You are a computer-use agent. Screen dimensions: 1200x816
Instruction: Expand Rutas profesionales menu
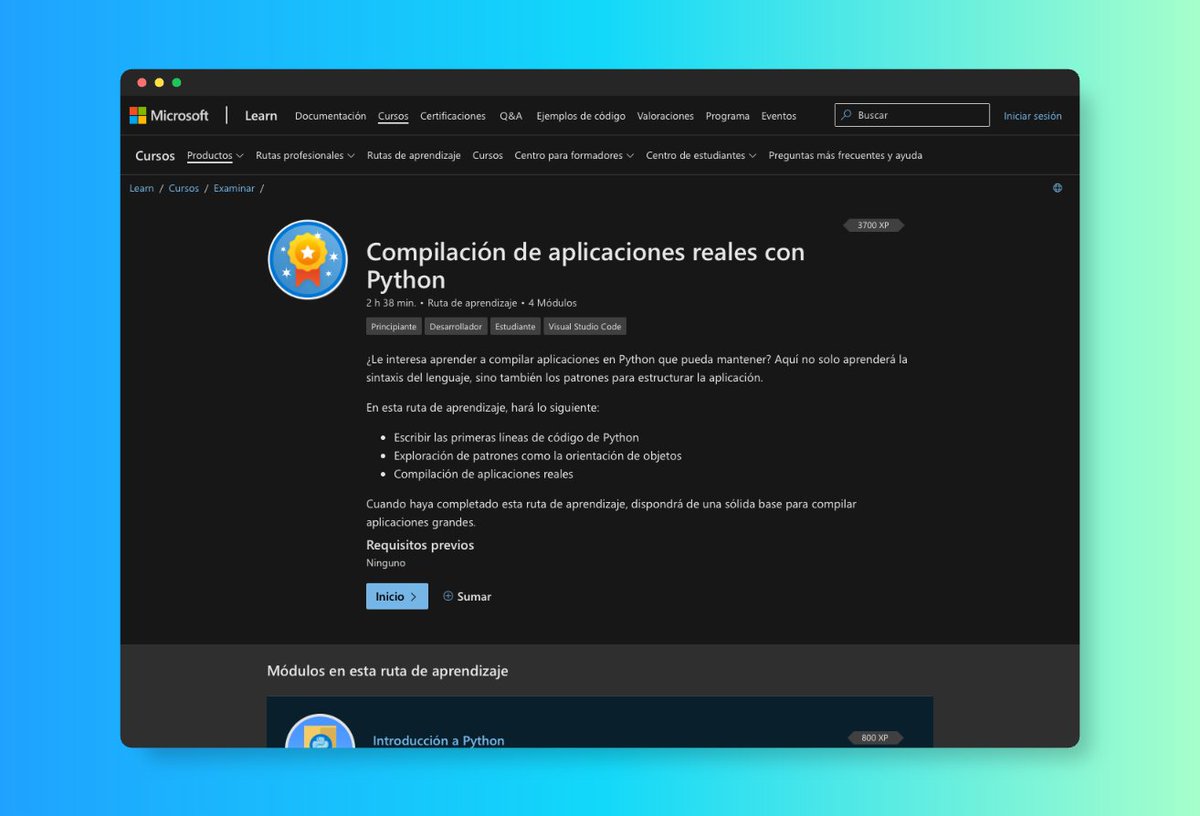tap(305, 156)
